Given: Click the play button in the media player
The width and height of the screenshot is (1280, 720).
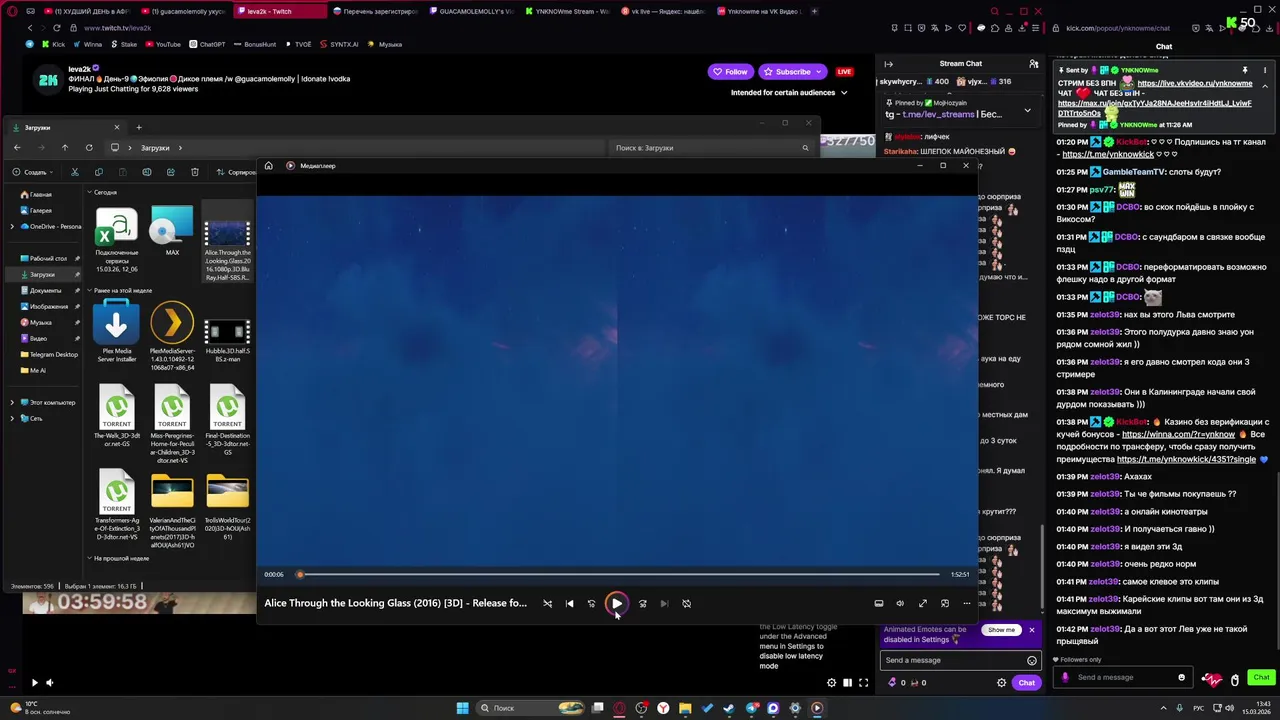Looking at the screenshot, I should coord(616,603).
